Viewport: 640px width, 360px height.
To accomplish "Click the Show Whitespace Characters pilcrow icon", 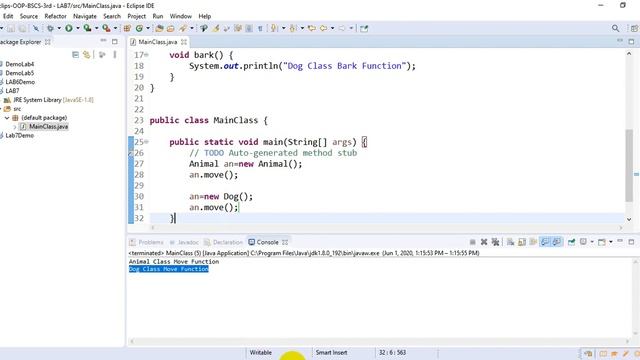I will (x=260, y=28).
